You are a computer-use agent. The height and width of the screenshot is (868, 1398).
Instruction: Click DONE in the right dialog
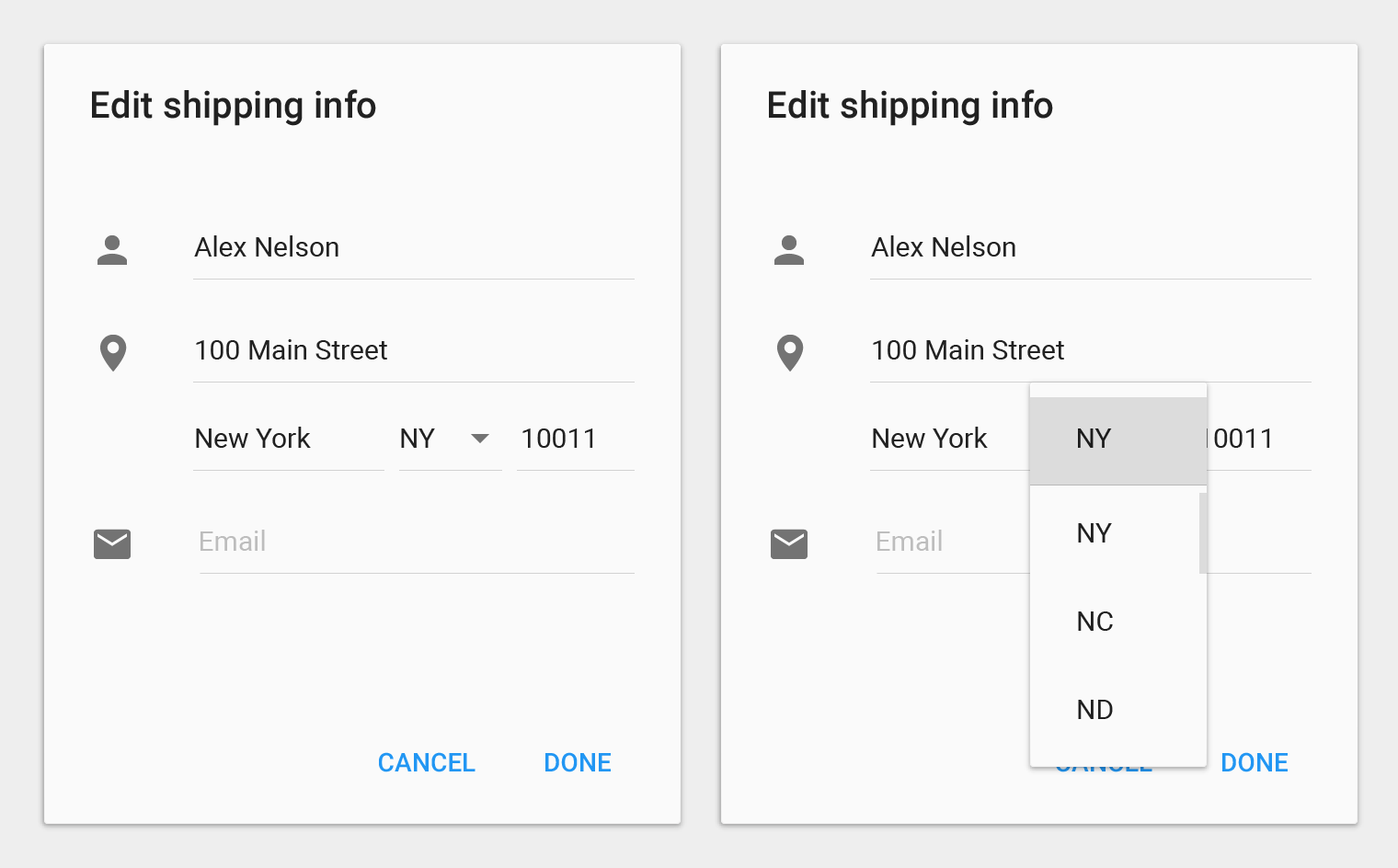click(1255, 762)
